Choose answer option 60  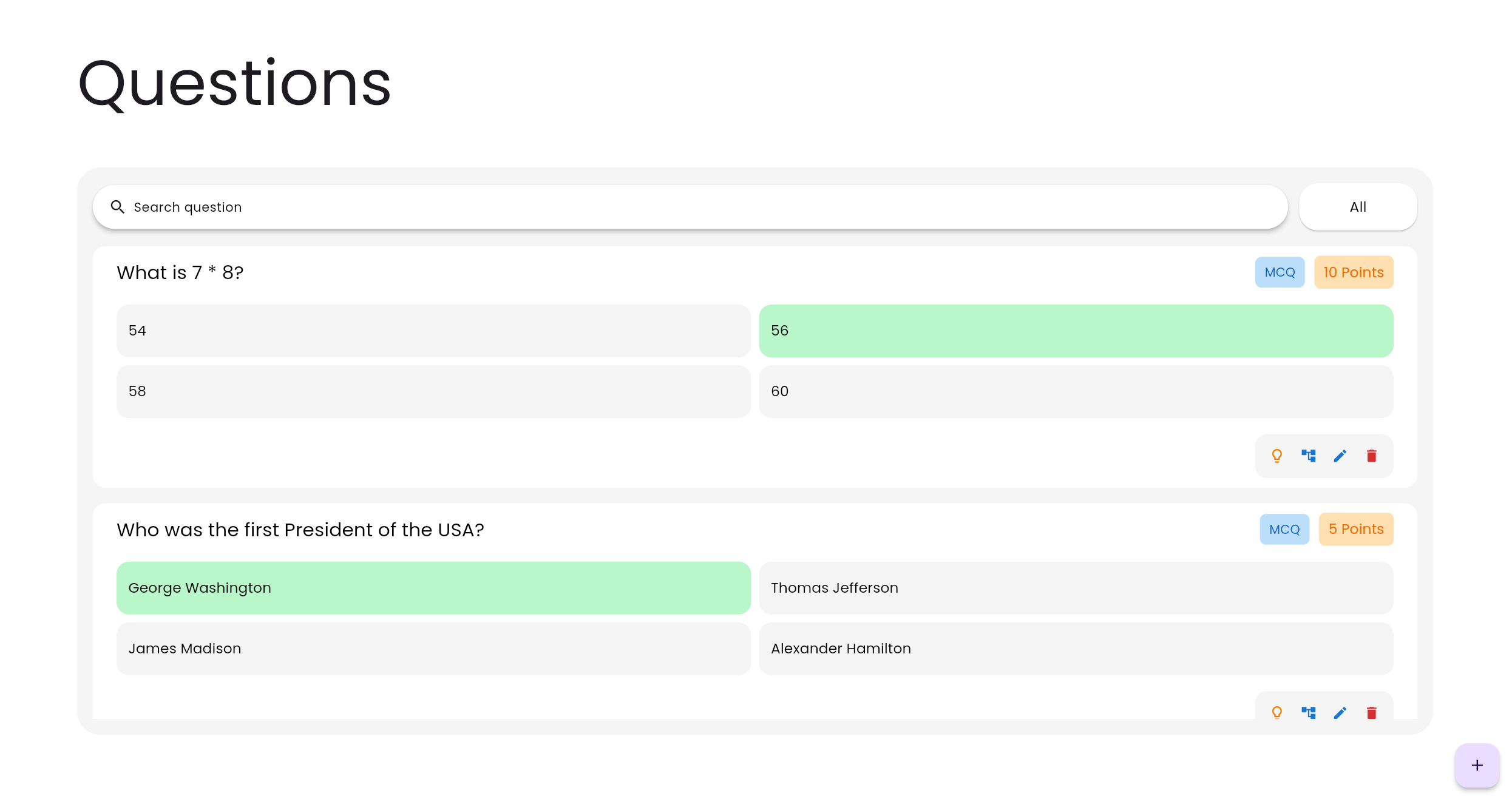tap(1076, 391)
